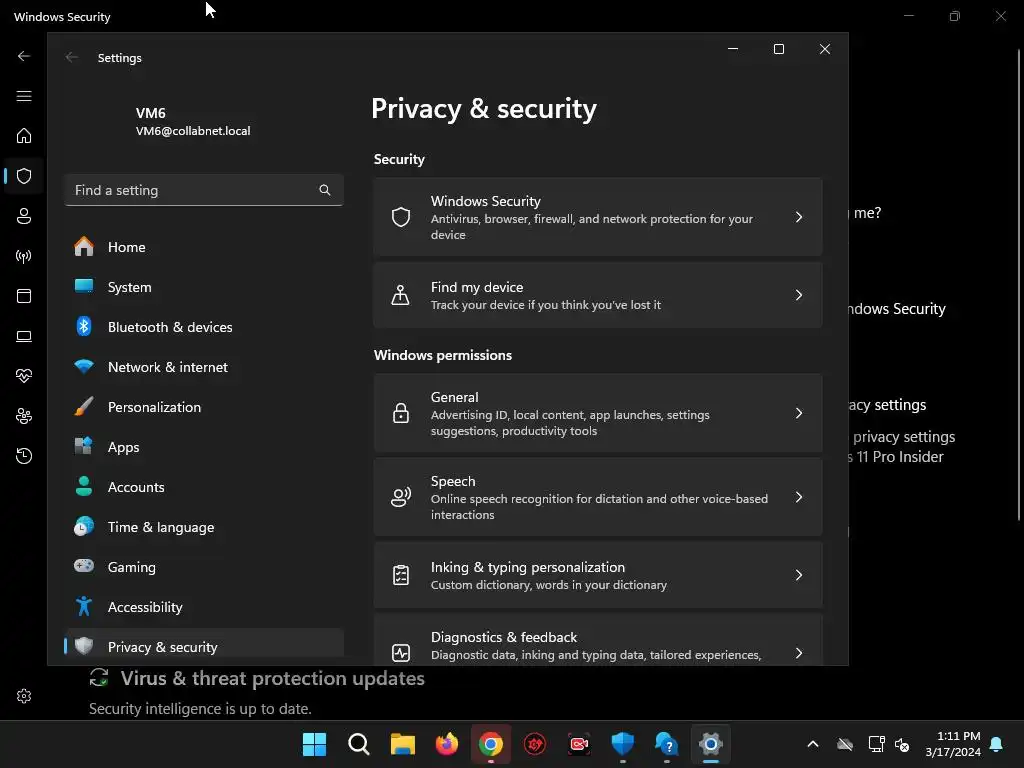Open Windows Start menu
This screenshot has width=1024, height=768.
pyautogui.click(x=314, y=744)
